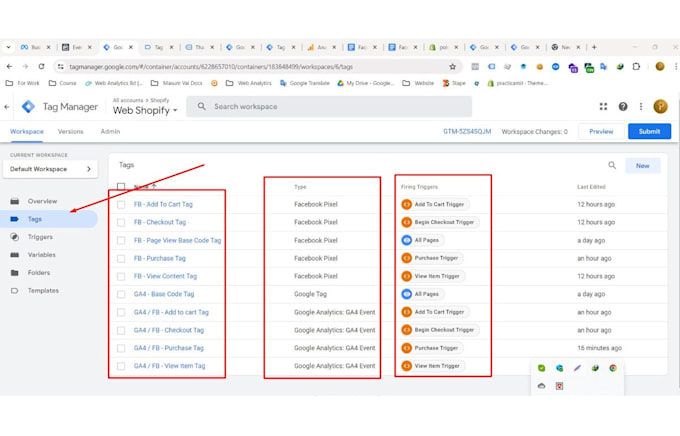Expand the Default Workspace chevron
The height and width of the screenshot is (436, 680).
pos(89,169)
